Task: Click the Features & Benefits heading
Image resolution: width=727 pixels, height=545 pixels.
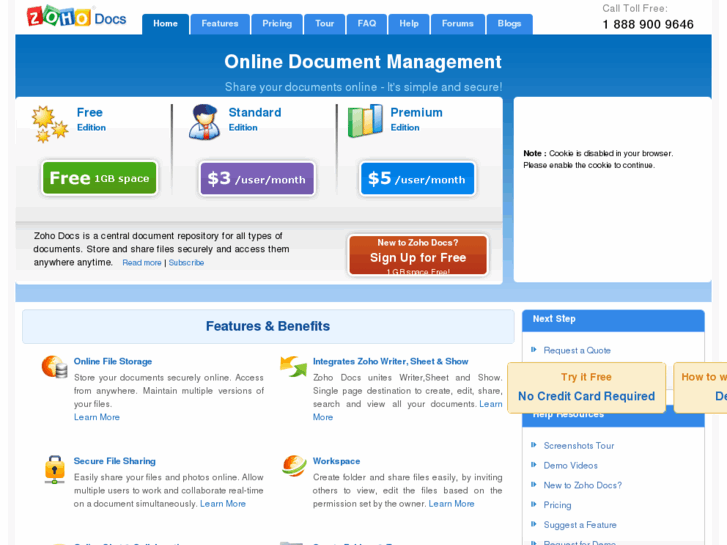Action: point(268,326)
